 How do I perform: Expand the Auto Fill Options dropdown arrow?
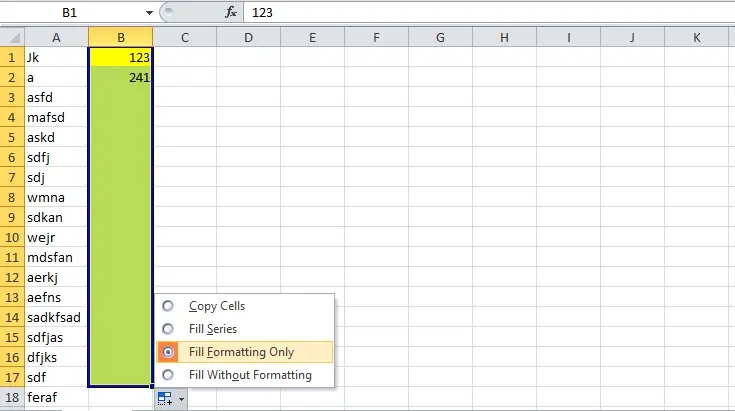[181, 399]
